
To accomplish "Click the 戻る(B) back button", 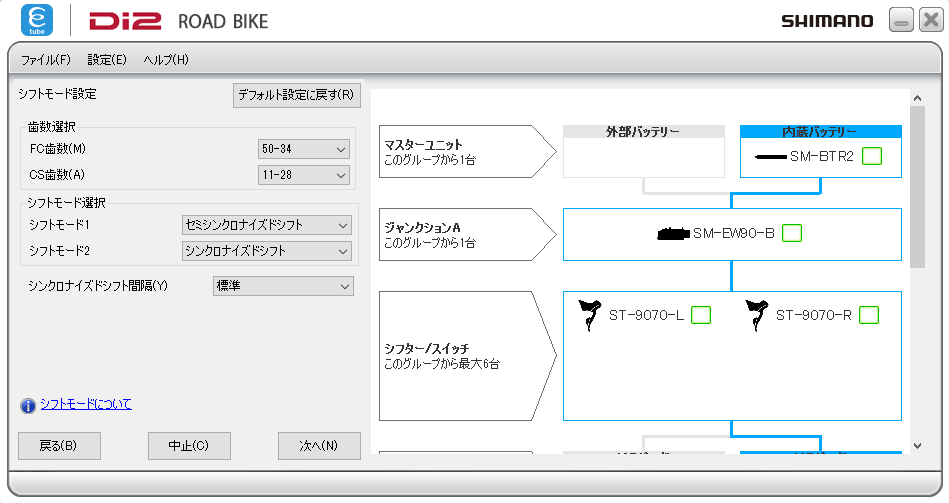I will [59, 445].
